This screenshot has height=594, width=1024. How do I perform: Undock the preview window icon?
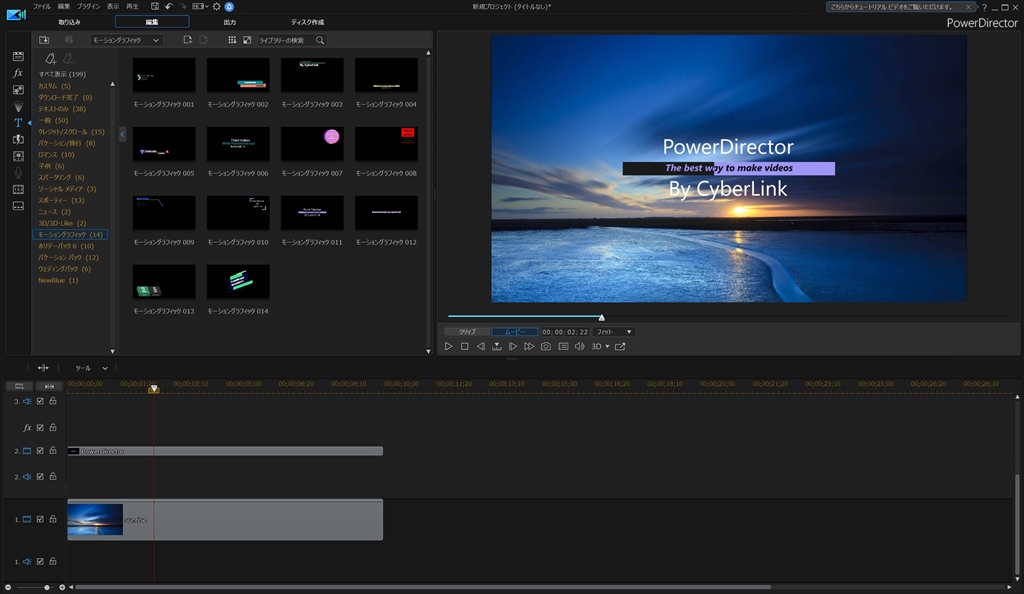coord(620,347)
